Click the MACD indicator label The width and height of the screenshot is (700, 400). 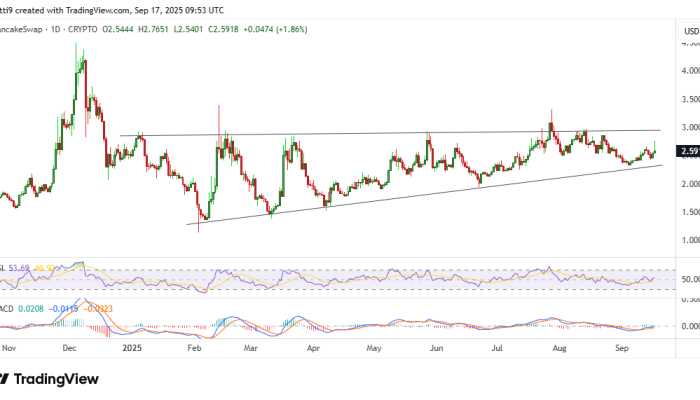pyautogui.click(x=7, y=307)
